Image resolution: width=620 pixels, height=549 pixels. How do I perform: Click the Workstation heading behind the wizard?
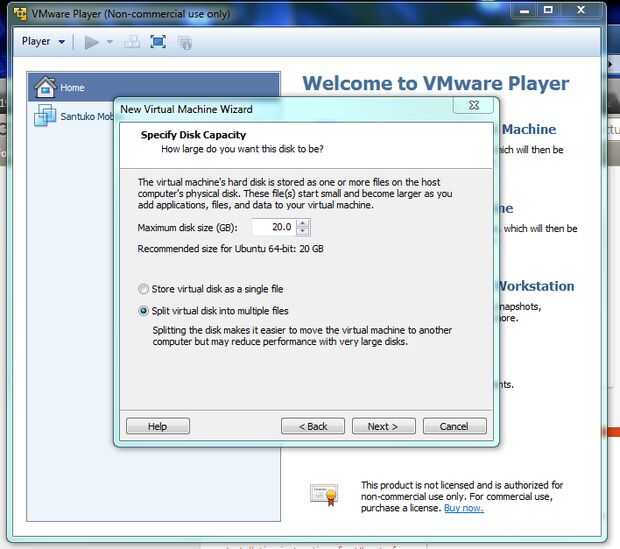click(536, 286)
